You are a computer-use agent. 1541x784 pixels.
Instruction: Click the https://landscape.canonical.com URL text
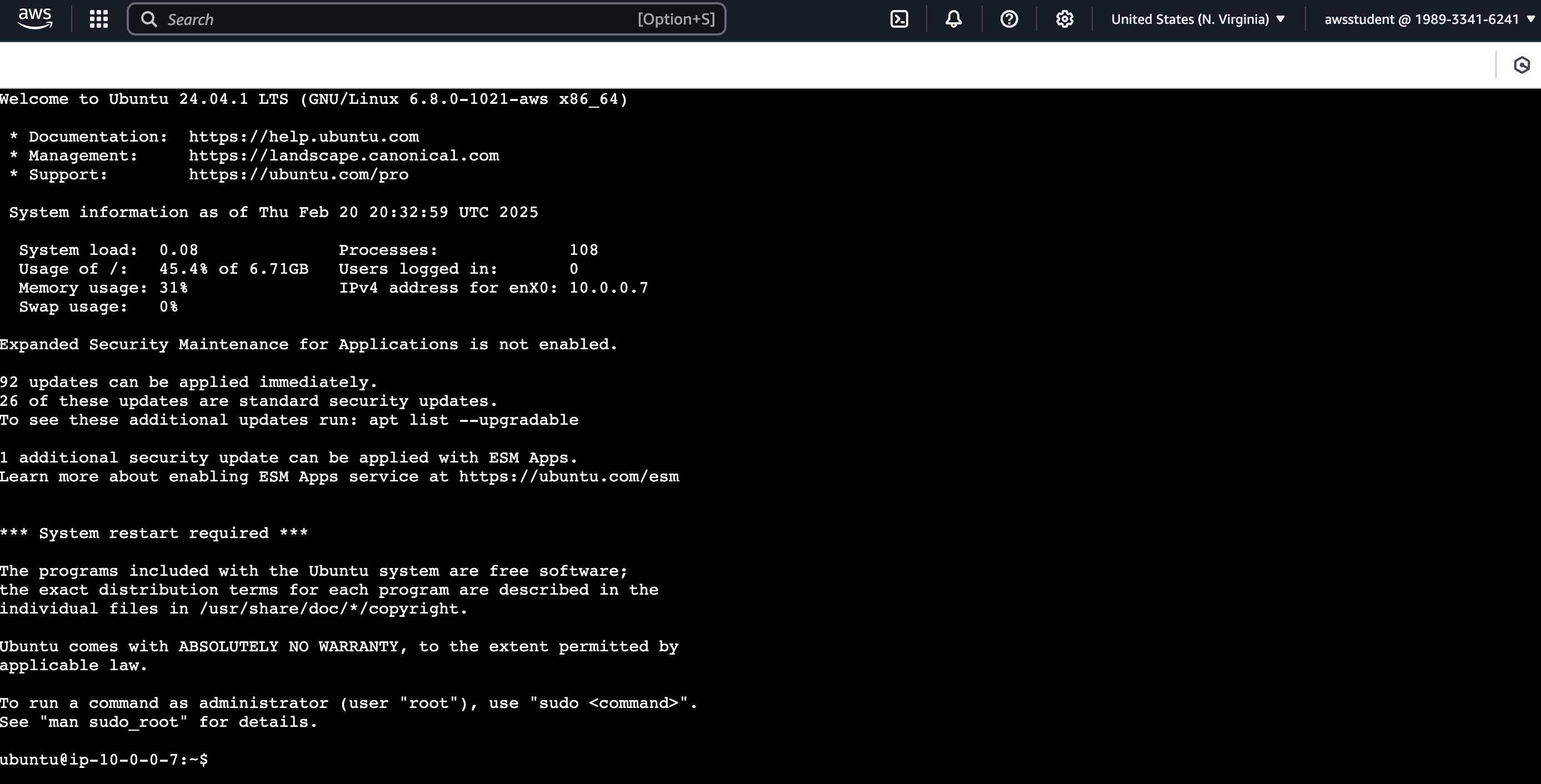coord(344,155)
